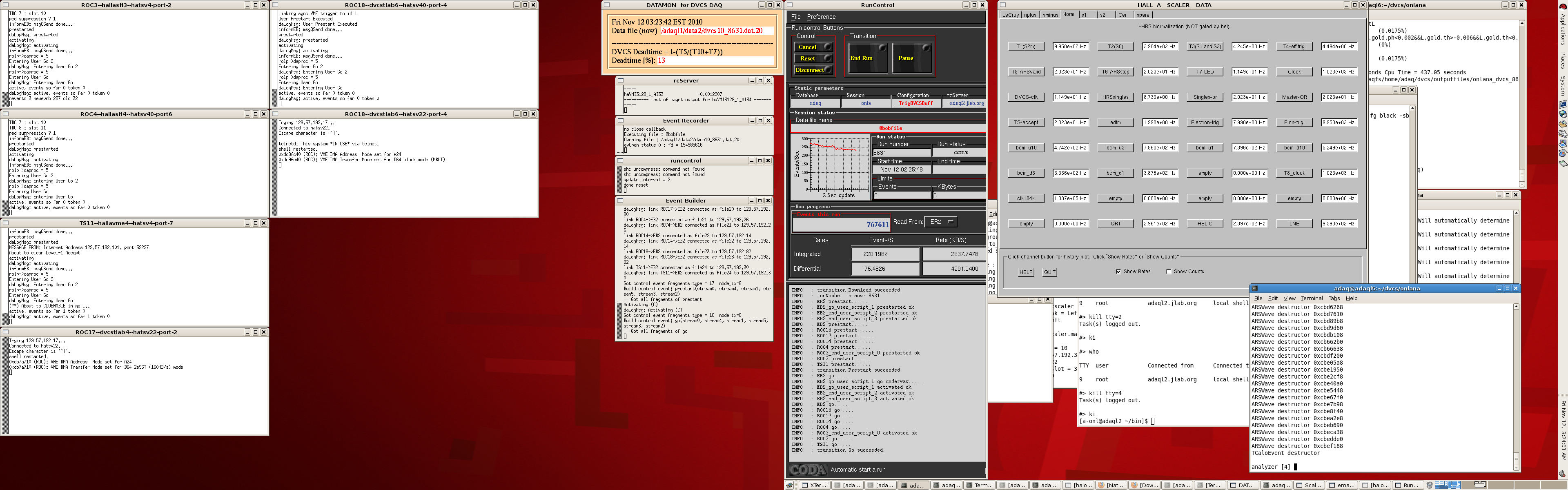This screenshot has height=490, width=1568.
Task: Click the DVCS-clk channel button
Action: (1026, 97)
